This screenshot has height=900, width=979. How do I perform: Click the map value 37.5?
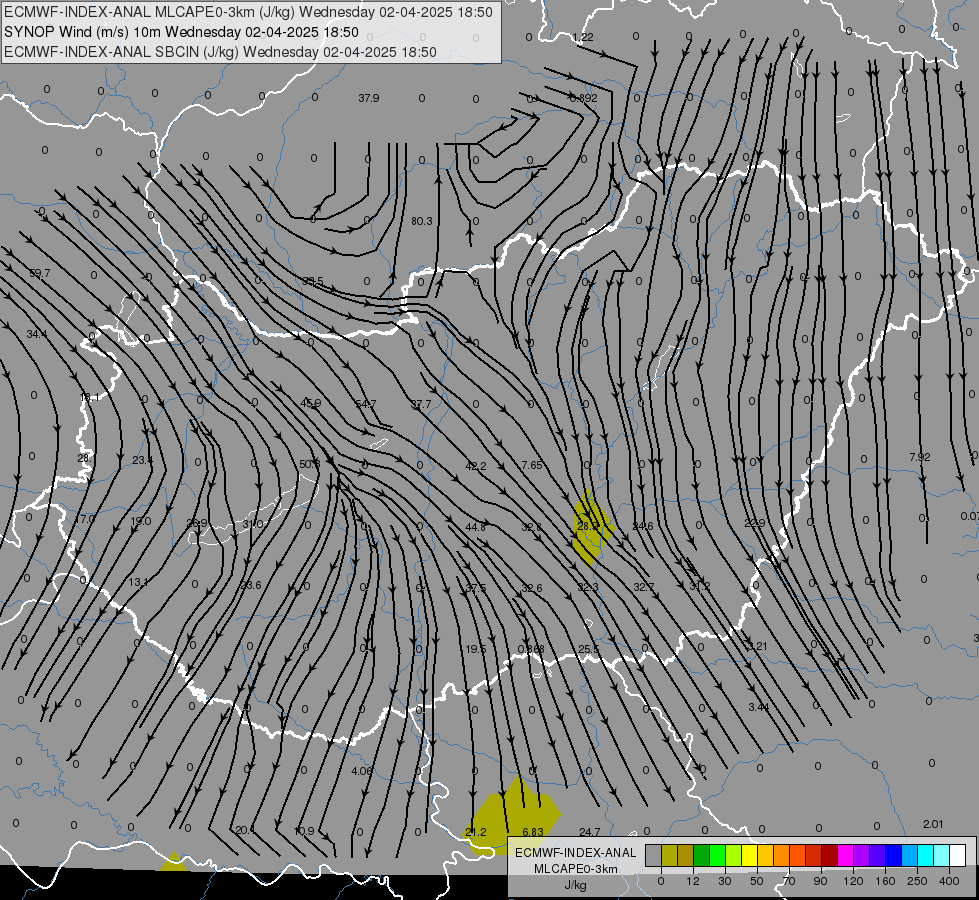click(x=476, y=588)
